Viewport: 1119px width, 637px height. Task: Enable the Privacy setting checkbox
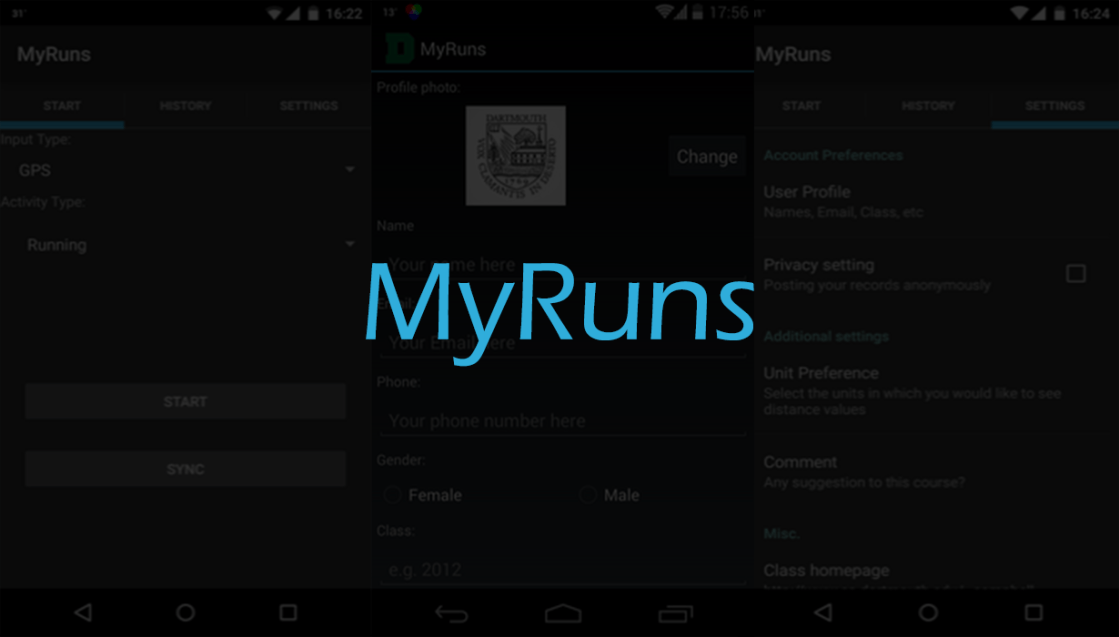[1075, 274]
